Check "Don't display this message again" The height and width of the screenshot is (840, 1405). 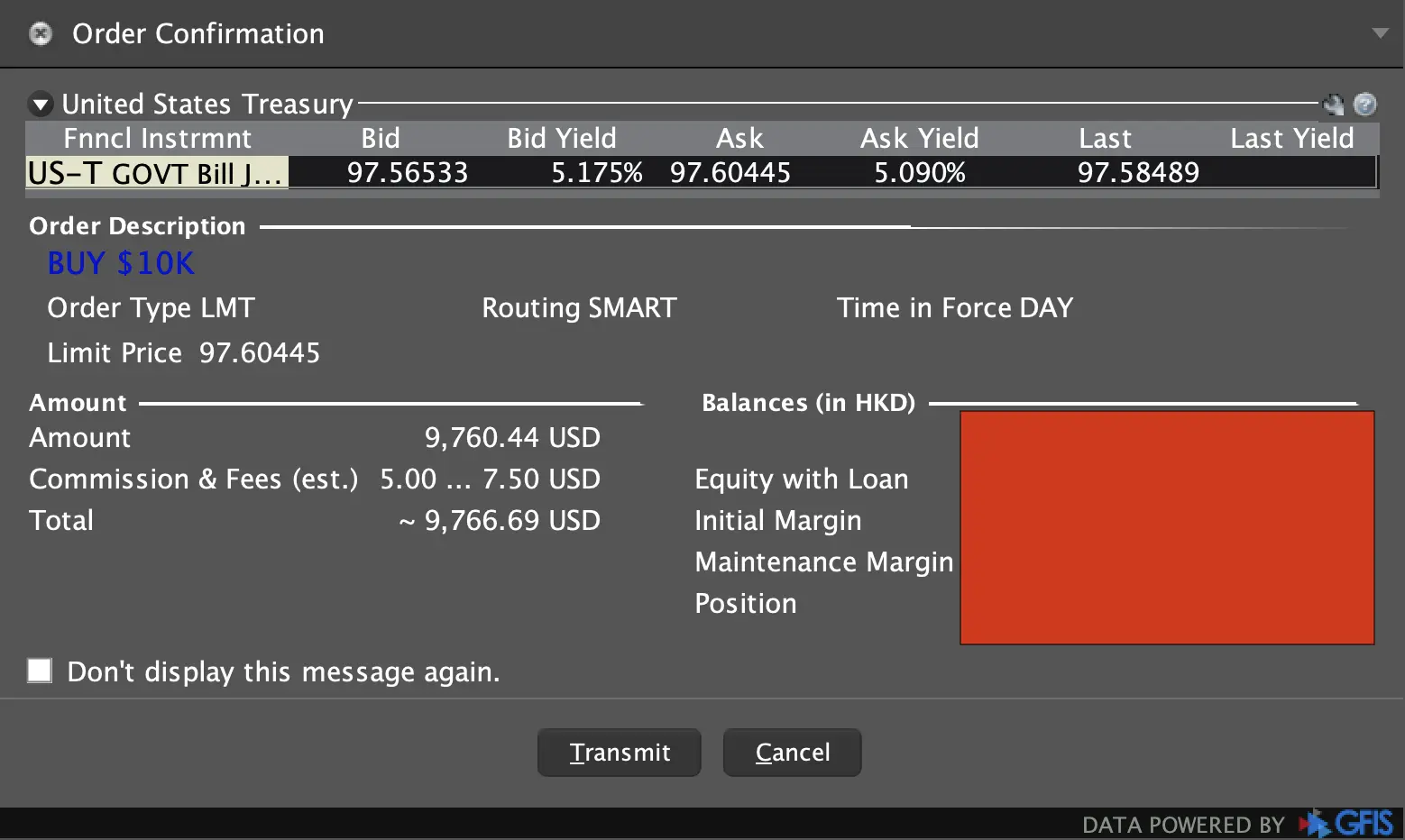(x=40, y=671)
